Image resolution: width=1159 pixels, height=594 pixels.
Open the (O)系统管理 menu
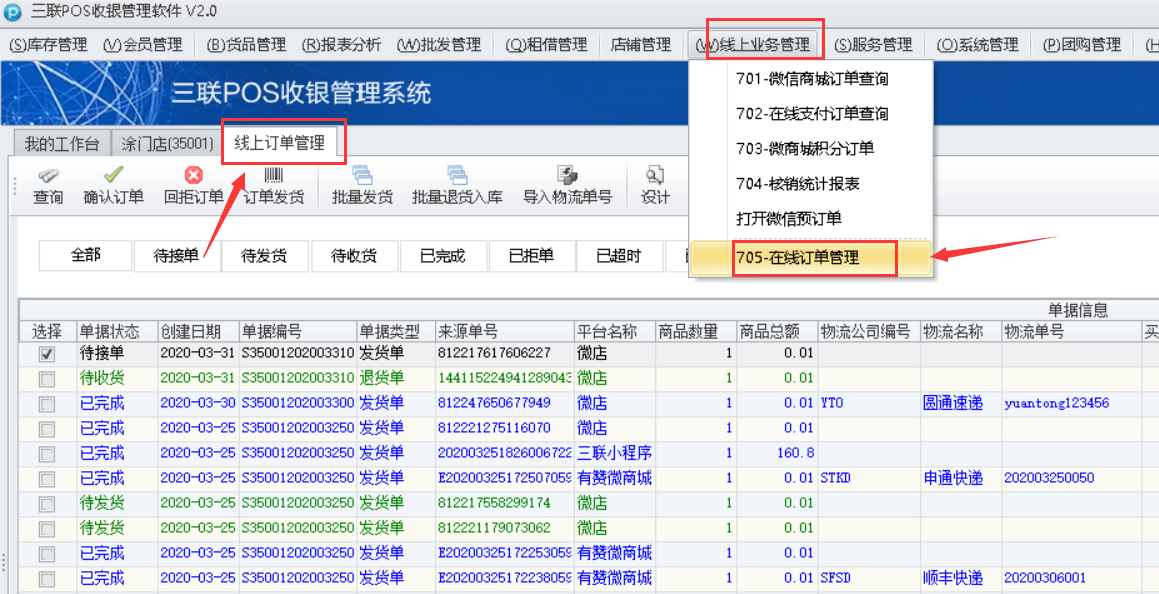(978, 45)
